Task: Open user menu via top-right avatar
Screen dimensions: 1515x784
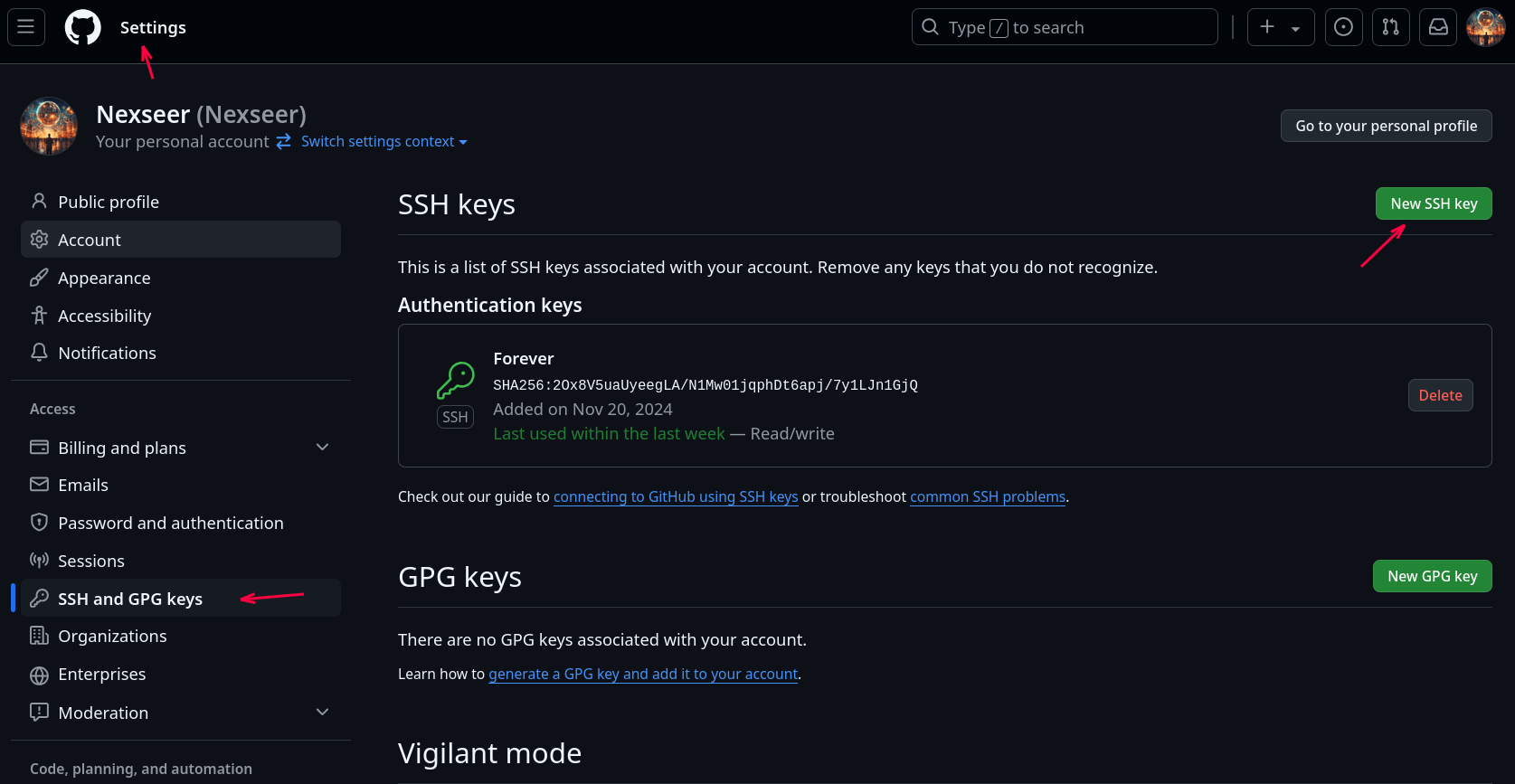Action: [x=1486, y=27]
